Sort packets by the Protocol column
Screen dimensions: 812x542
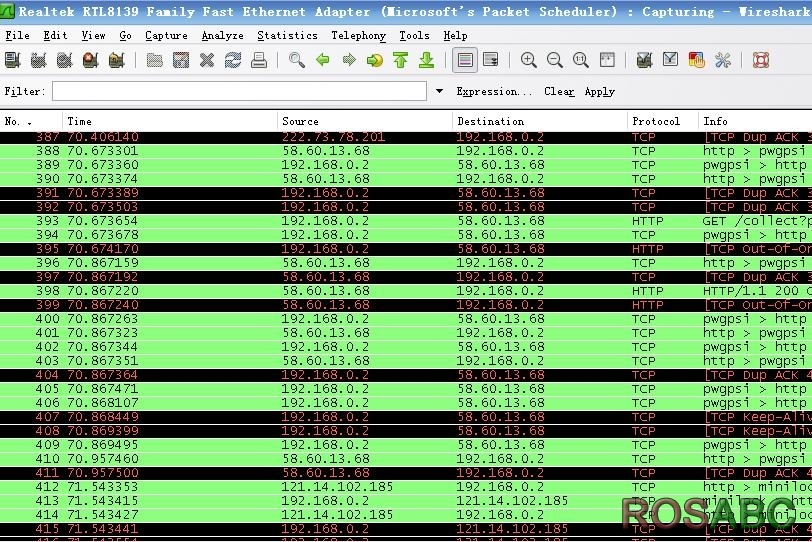tap(662, 121)
